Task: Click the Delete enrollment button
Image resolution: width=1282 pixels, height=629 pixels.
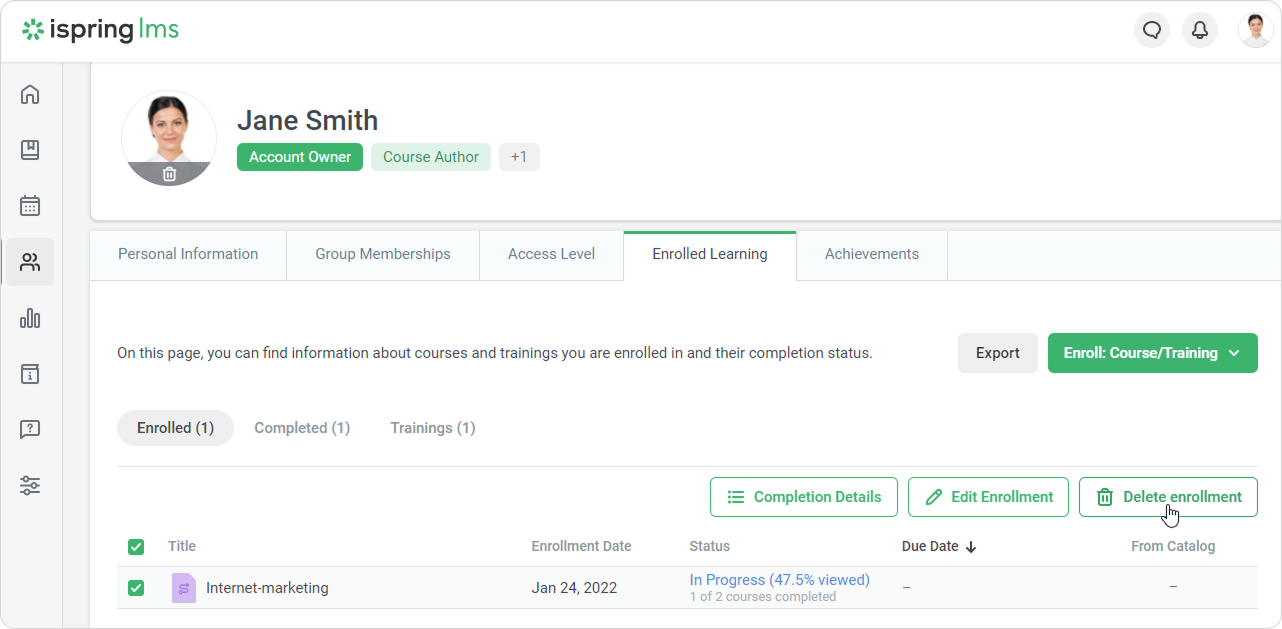Action: tap(1167, 497)
